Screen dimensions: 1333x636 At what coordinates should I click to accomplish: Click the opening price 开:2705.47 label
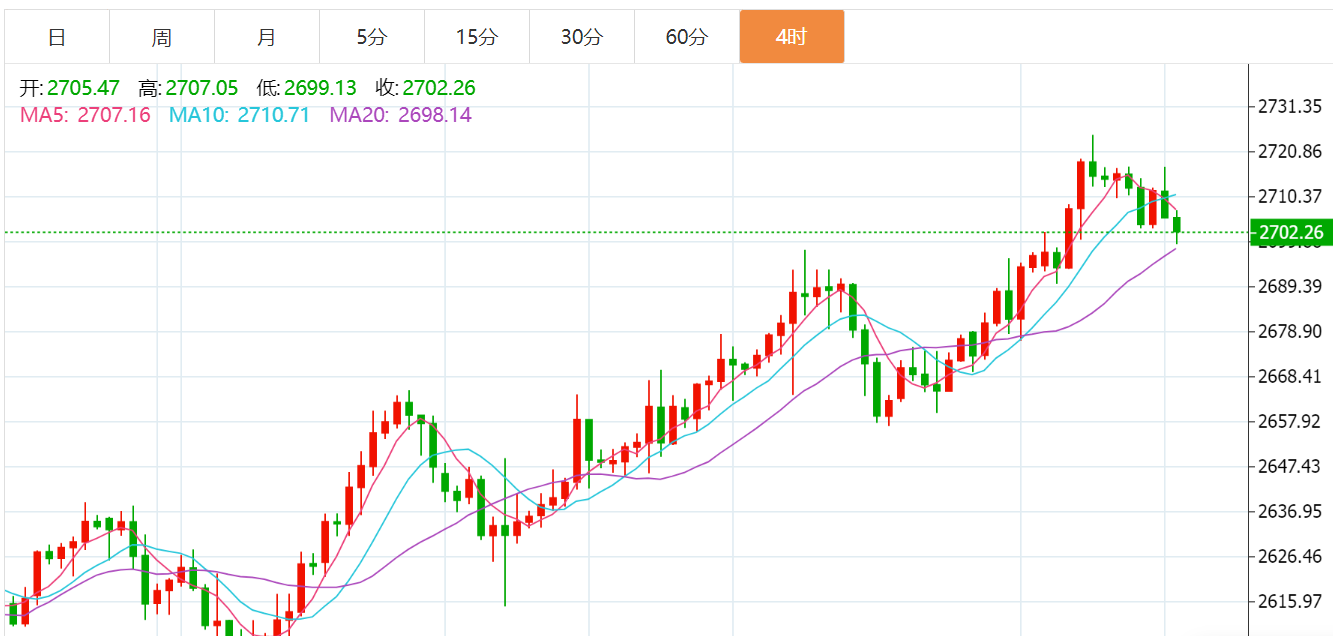pos(70,88)
